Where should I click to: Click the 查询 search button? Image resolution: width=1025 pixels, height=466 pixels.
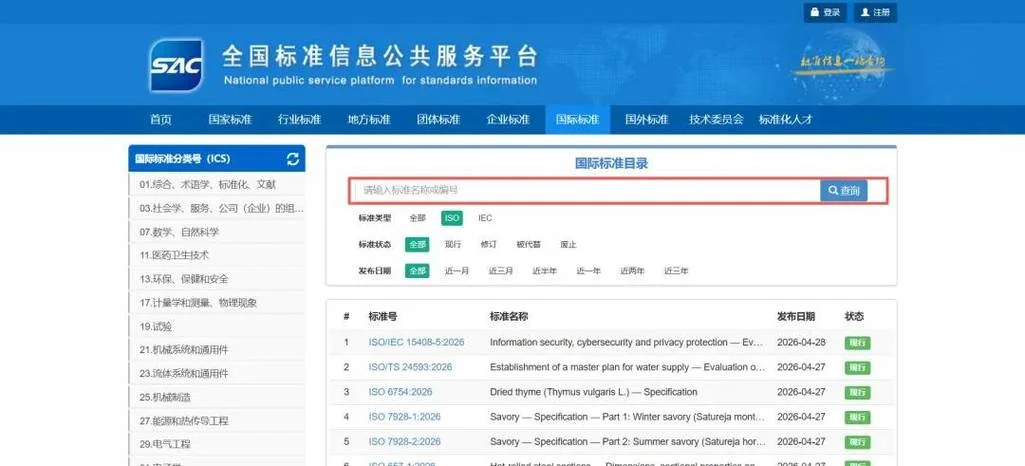(843, 190)
